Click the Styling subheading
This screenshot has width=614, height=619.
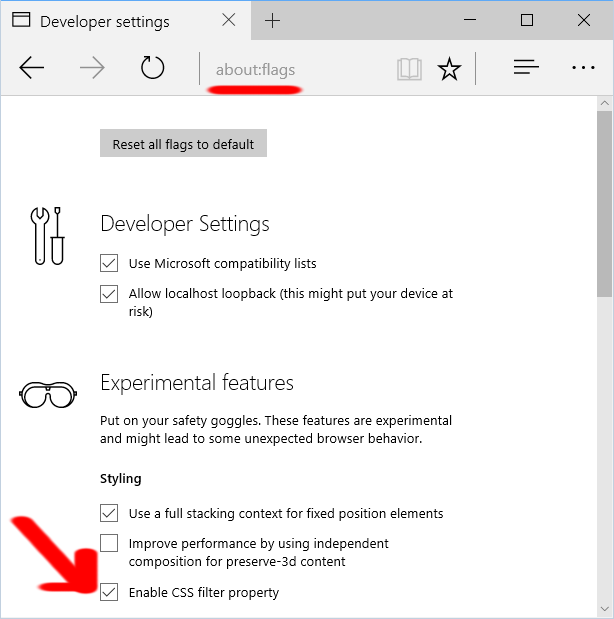coord(120,479)
